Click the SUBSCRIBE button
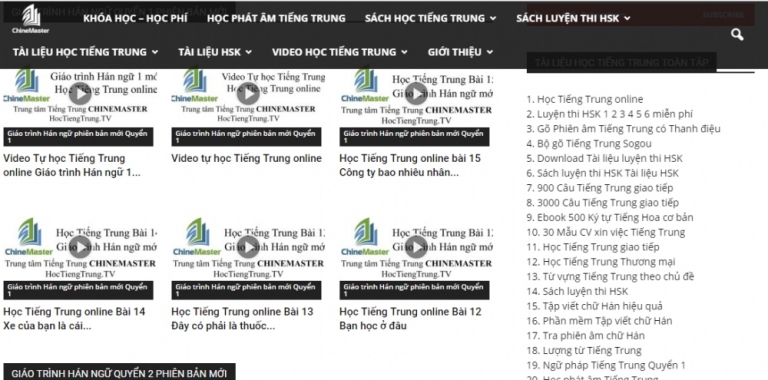Viewport: 768px width, 380px height. click(723, 15)
